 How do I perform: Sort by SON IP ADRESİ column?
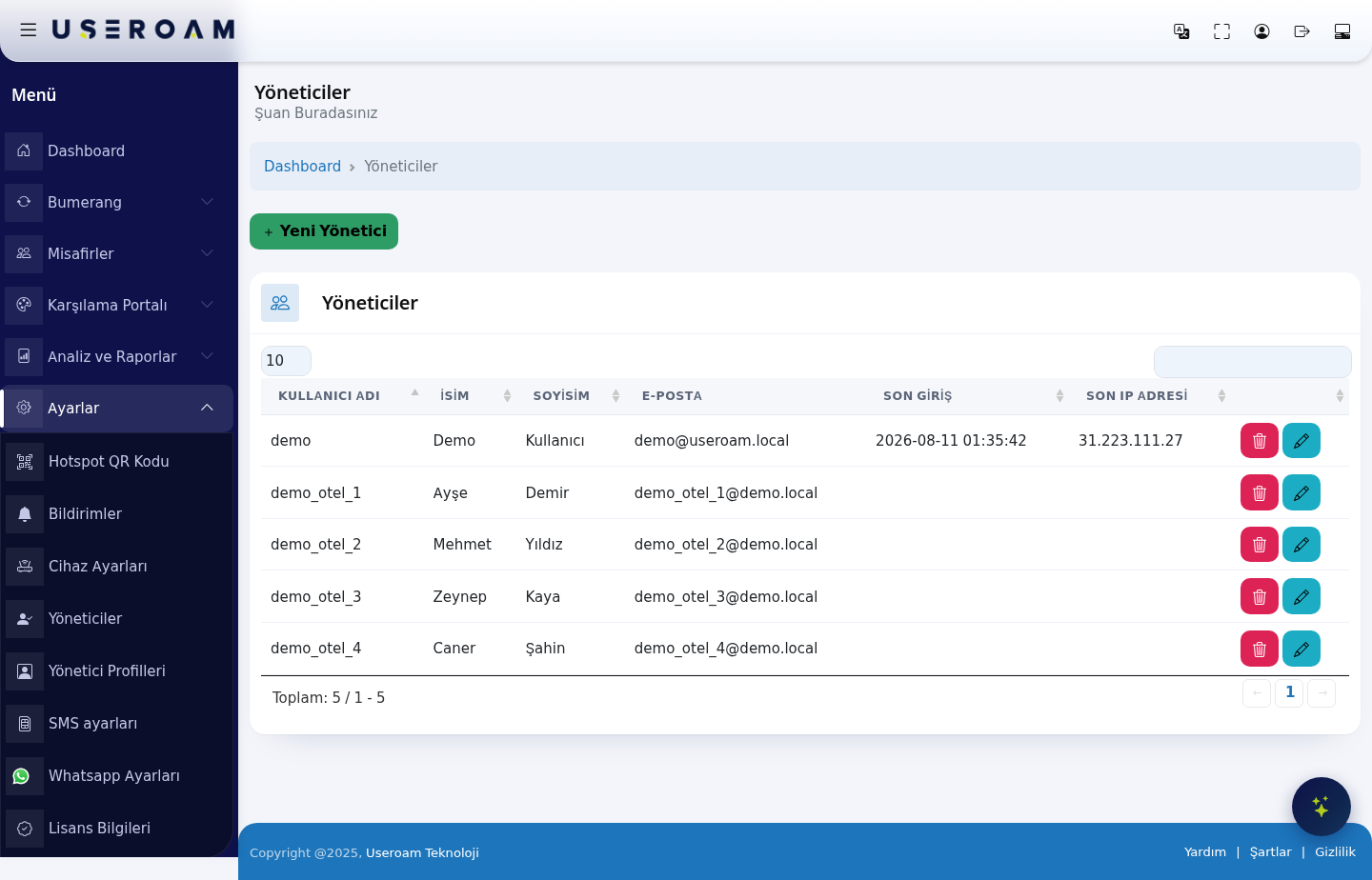[x=1150, y=396]
